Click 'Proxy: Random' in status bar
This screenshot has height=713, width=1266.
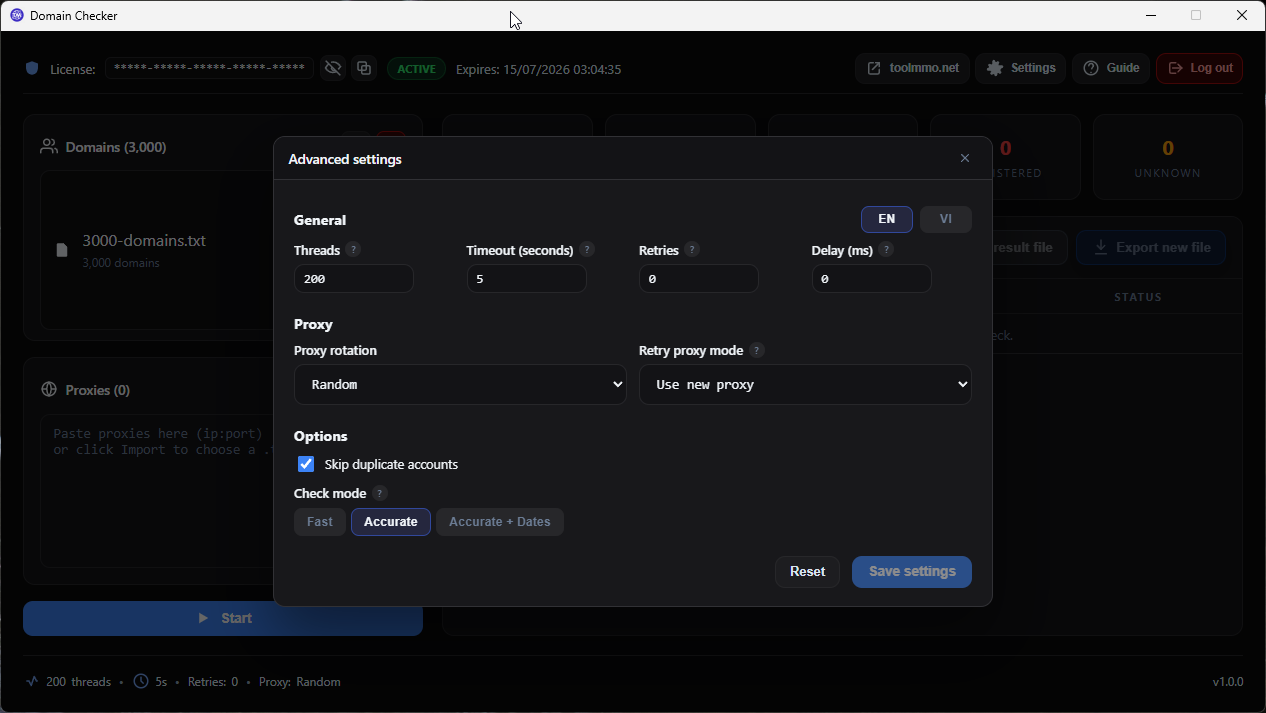click(x=299, y=682)
